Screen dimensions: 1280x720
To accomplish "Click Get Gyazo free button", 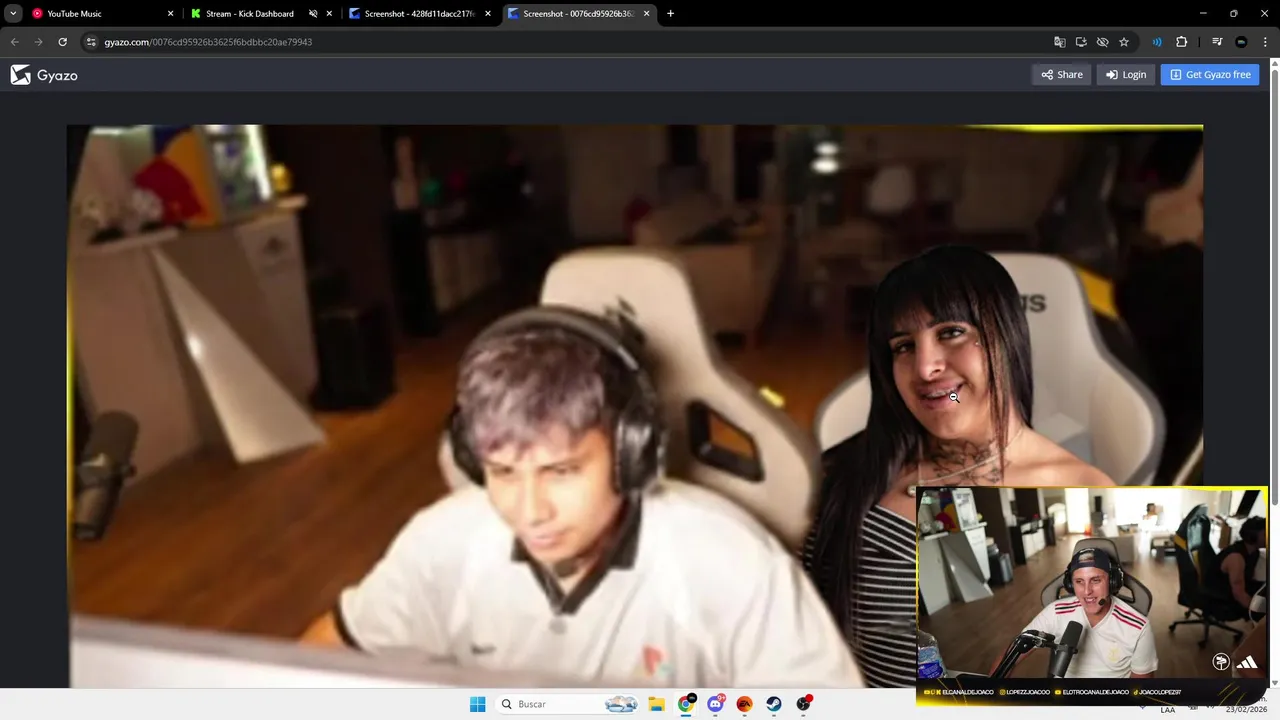I will [x=1210, y=75].
